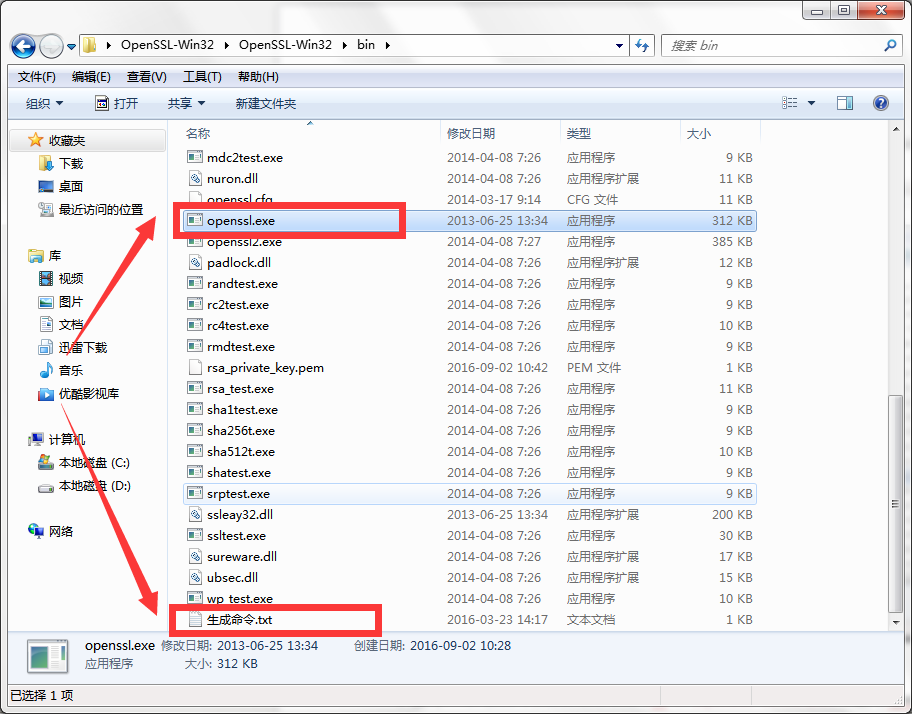Open the 下载 favorites folder
The height and width of the screenshot is (714, 912).
[x=70, y=164]
